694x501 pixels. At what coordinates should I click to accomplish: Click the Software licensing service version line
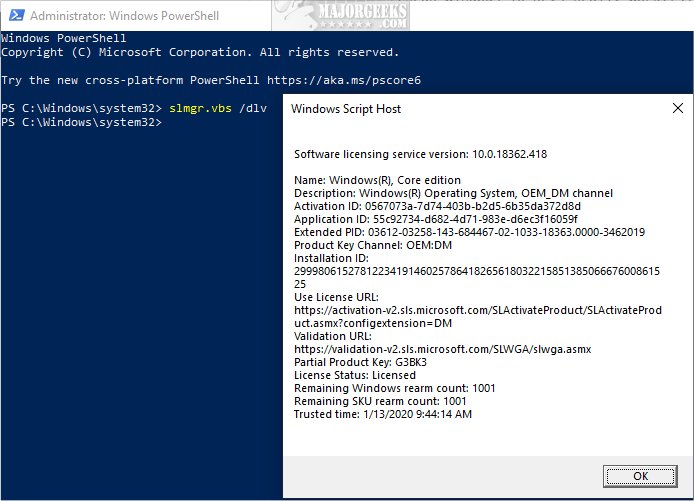(420, 154)
